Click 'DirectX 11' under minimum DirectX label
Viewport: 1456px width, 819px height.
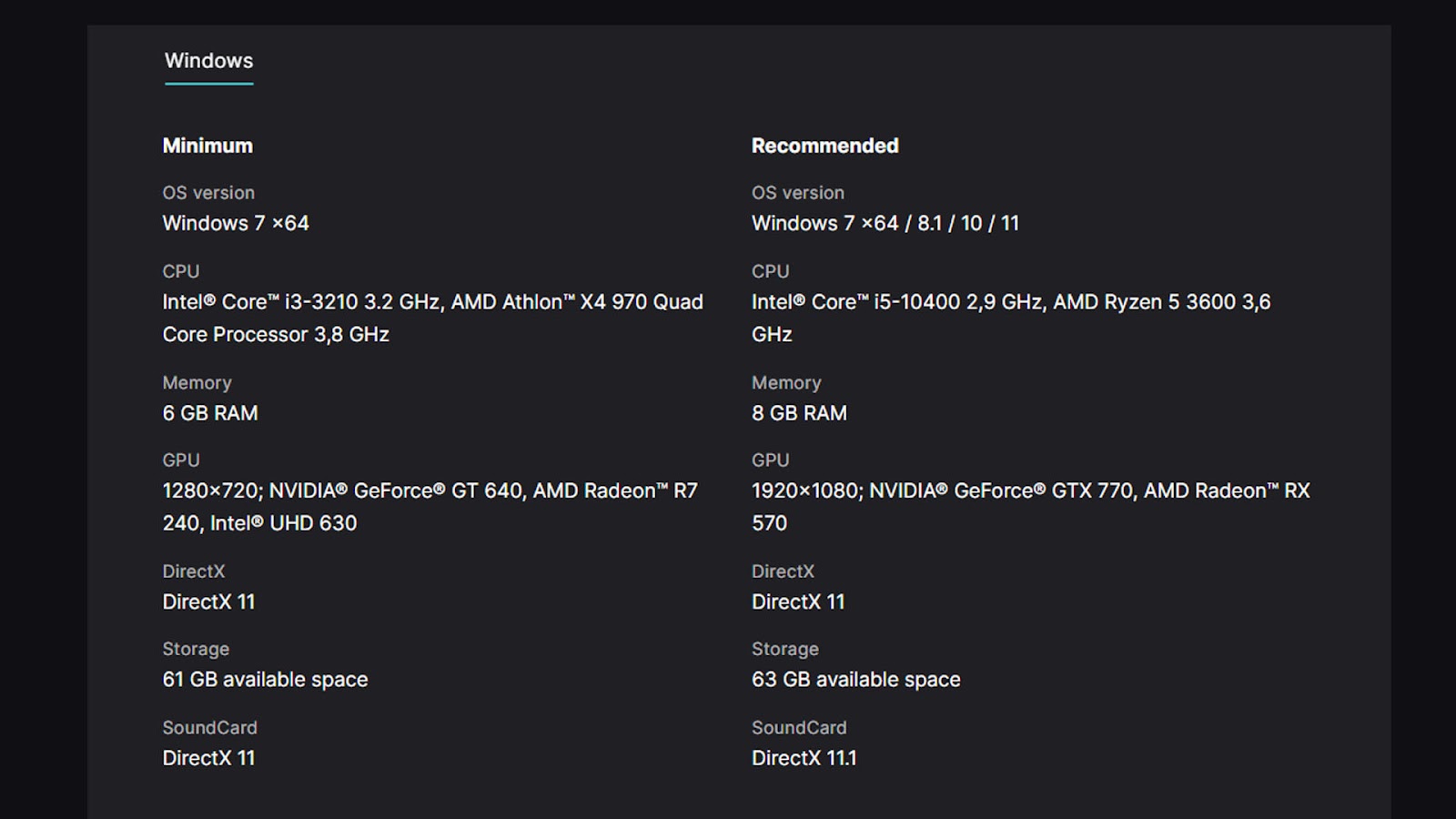coord(208,602)
